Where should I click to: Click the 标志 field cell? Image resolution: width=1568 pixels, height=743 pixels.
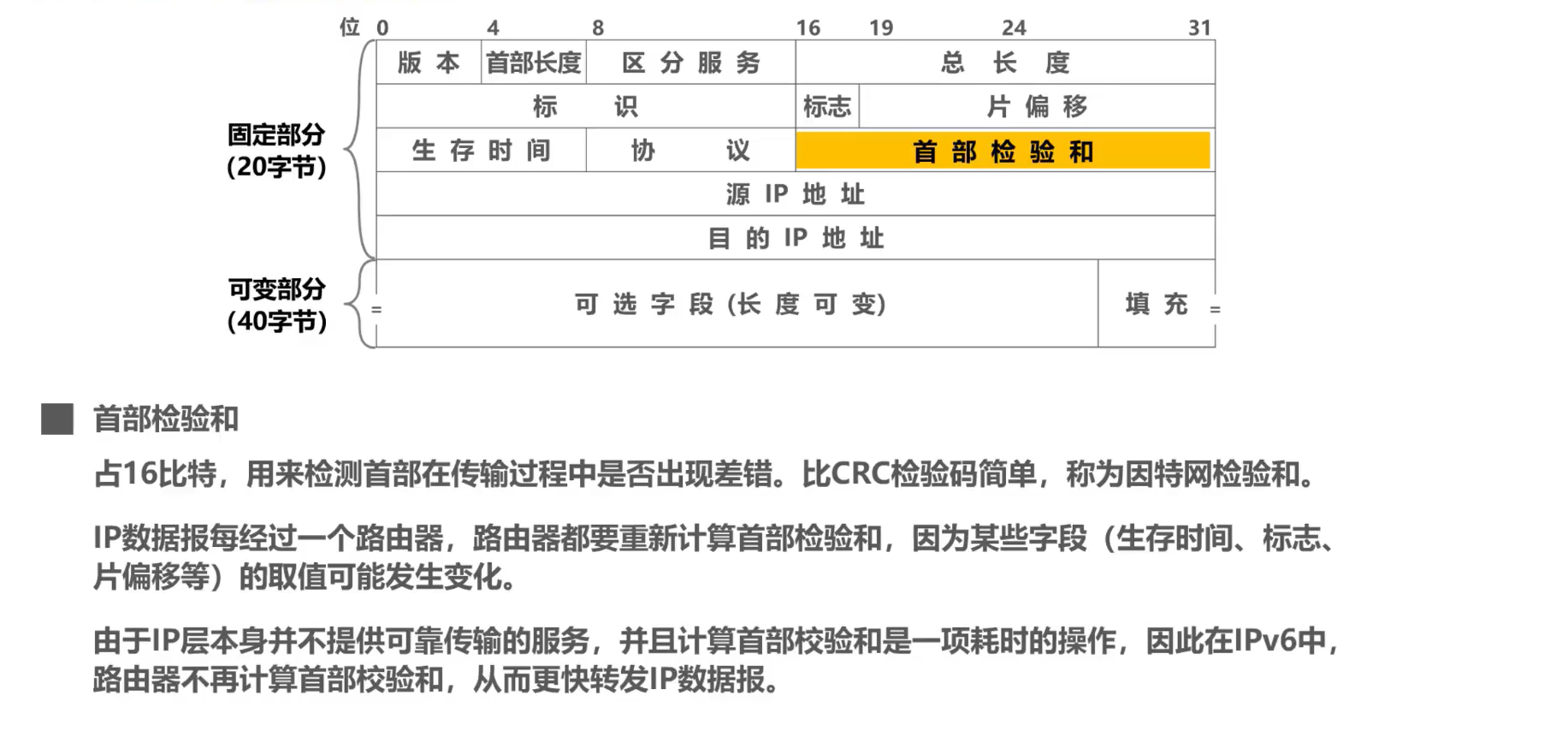[x=827, y=106]
